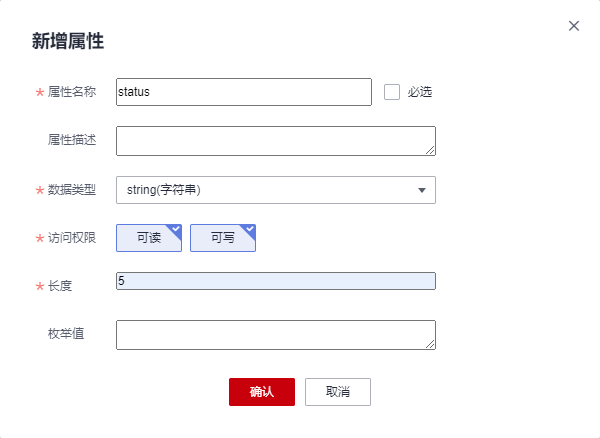
Task: Grab the 枚举值 textarea resize handle
Action: [x=431, y=345]
